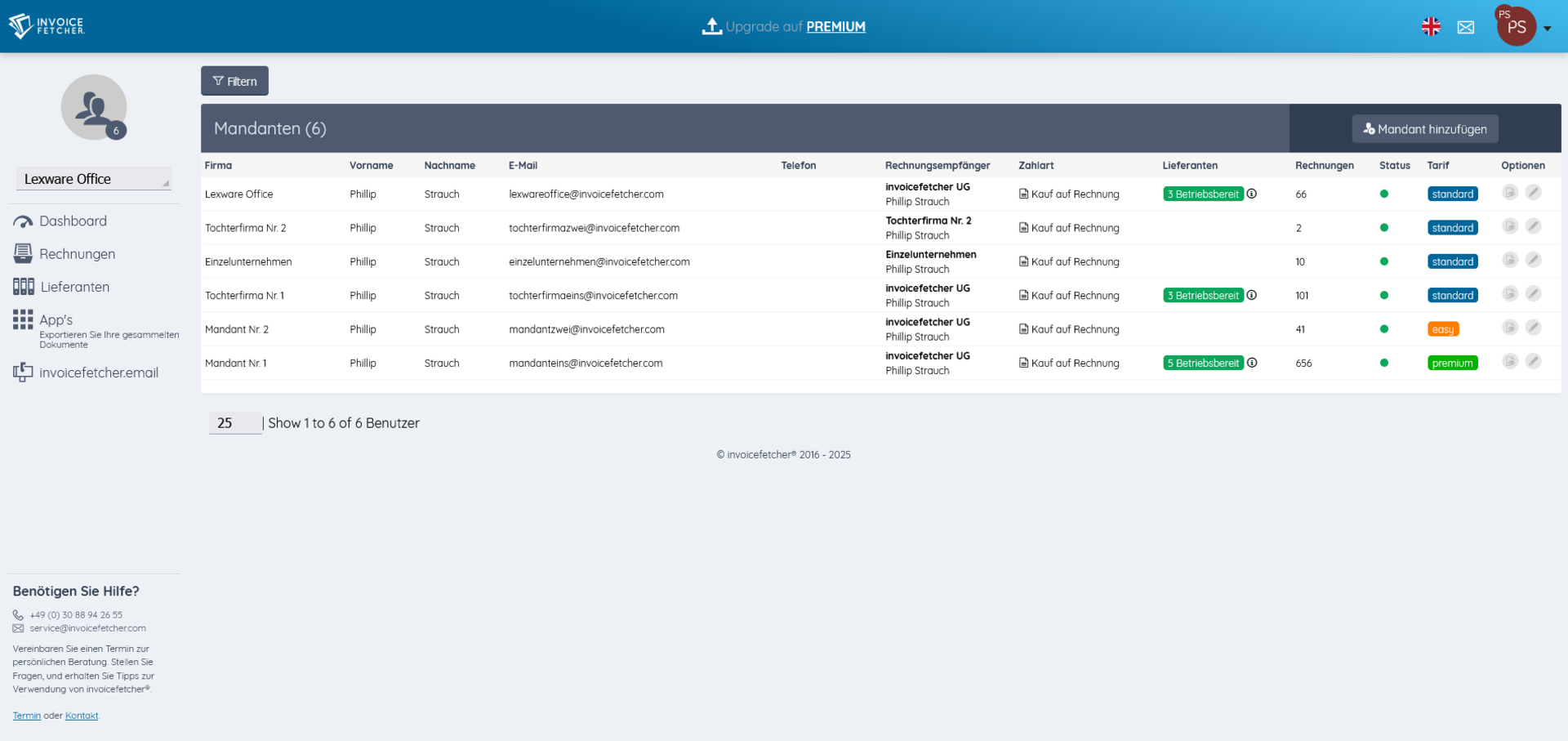Click the Mandant hinzufügen button
Image resolution: width=1568 pixels, height=741 pixels.
1425,129
